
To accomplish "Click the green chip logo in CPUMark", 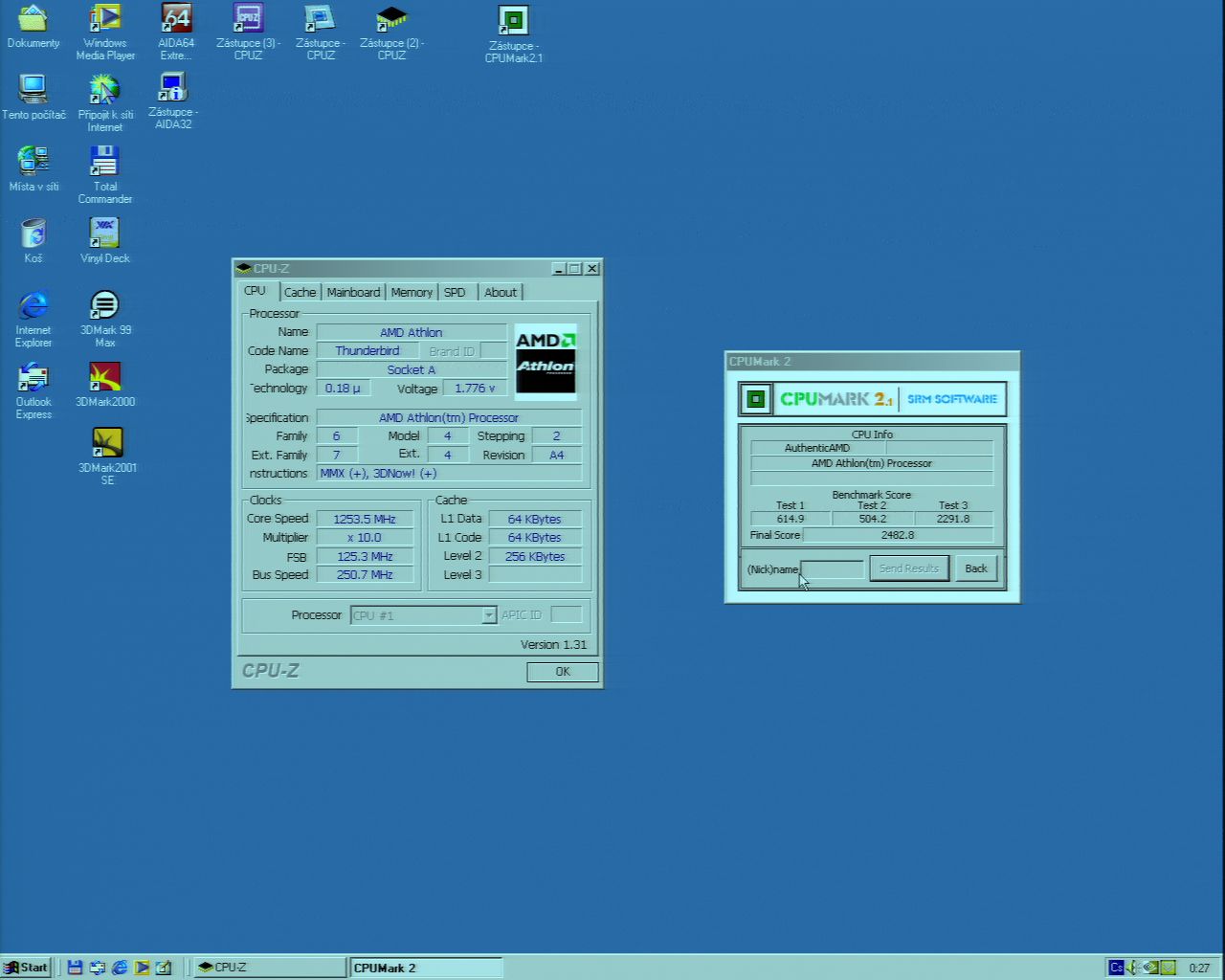I will click(x=756, y=399).
